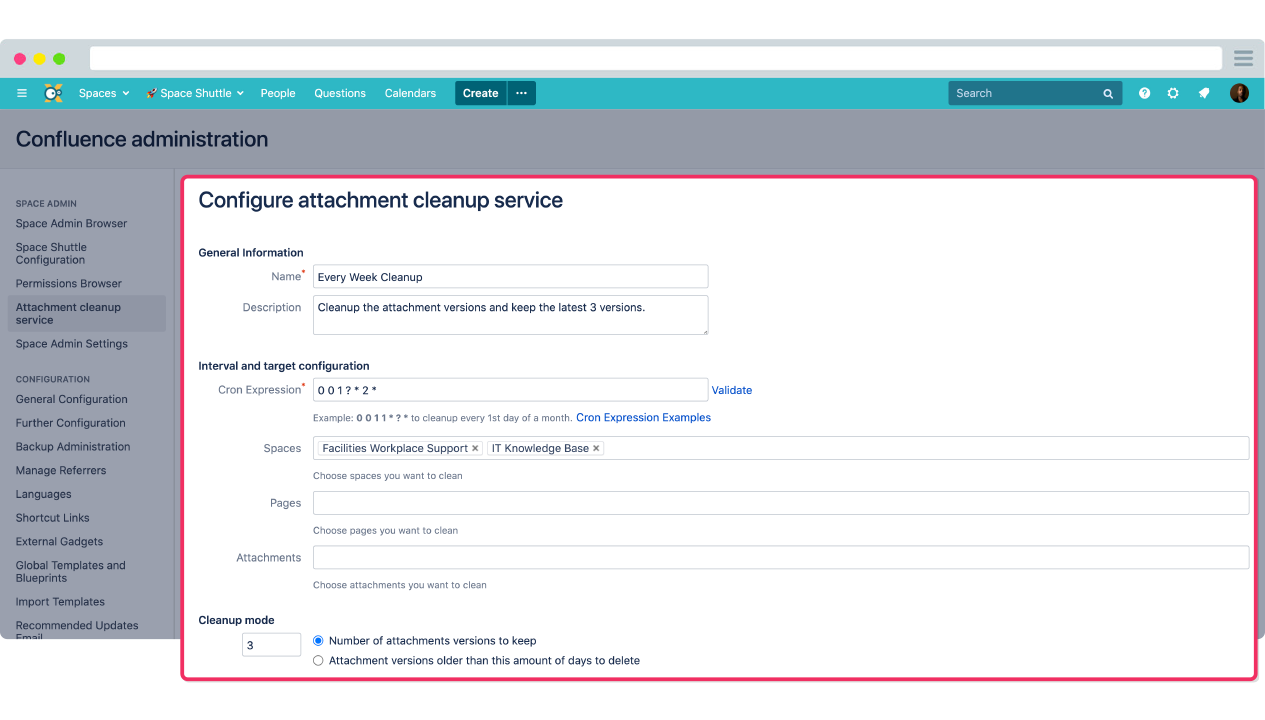The height and width of the screenshot is (720, 1265).
Task: Go to the Questions menu item
Action: [340, 93]
